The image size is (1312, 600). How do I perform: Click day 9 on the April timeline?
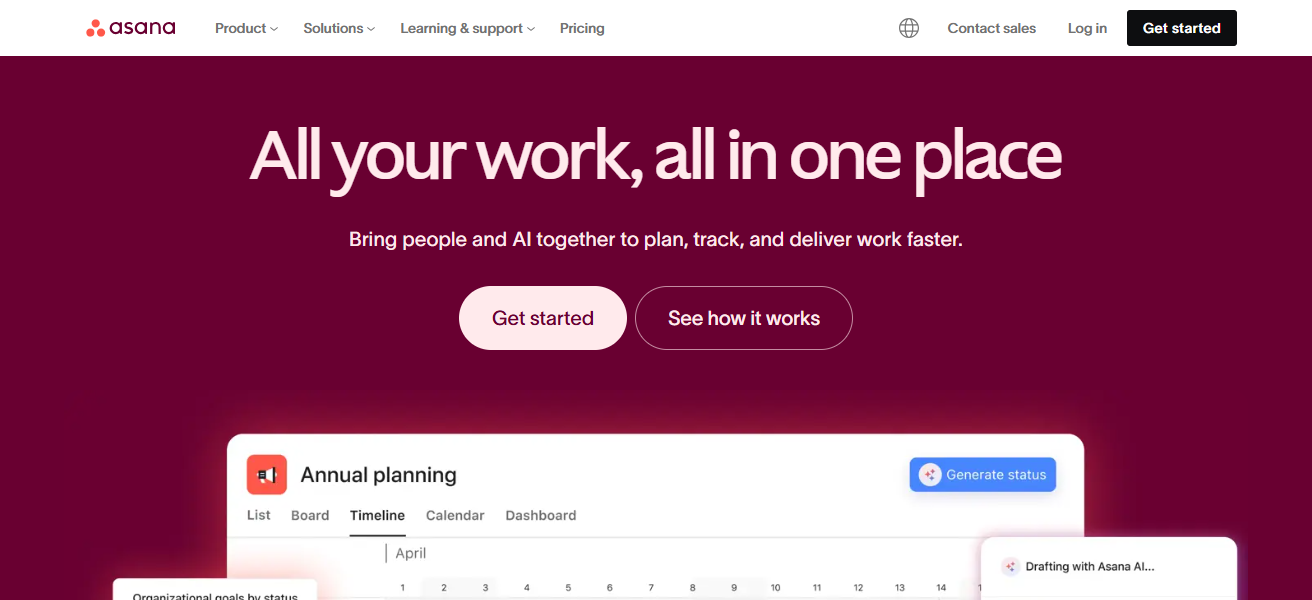tap(734, 587)
